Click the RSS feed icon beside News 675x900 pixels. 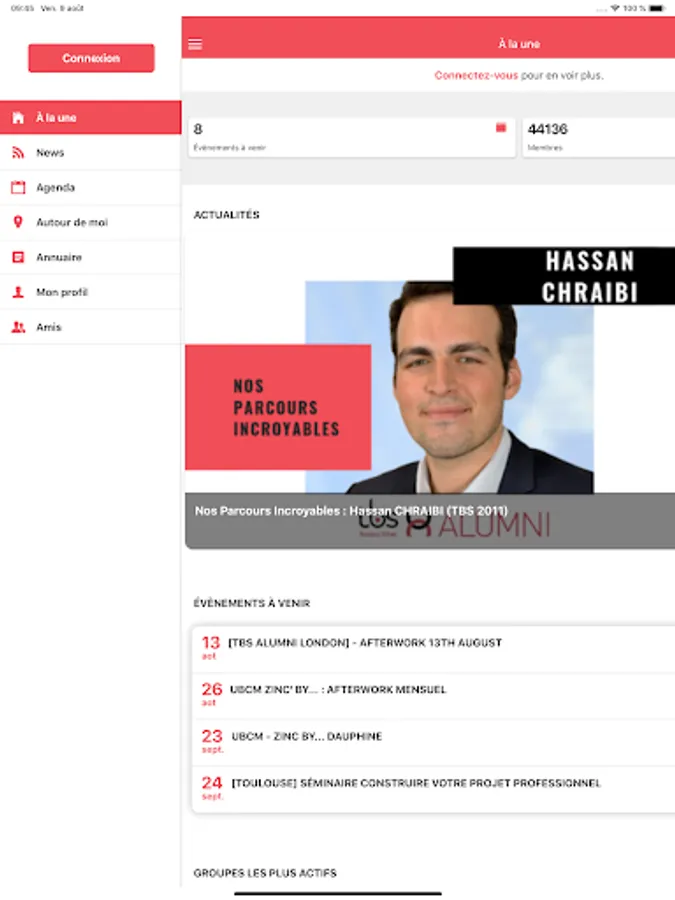(x=18, y=153)
